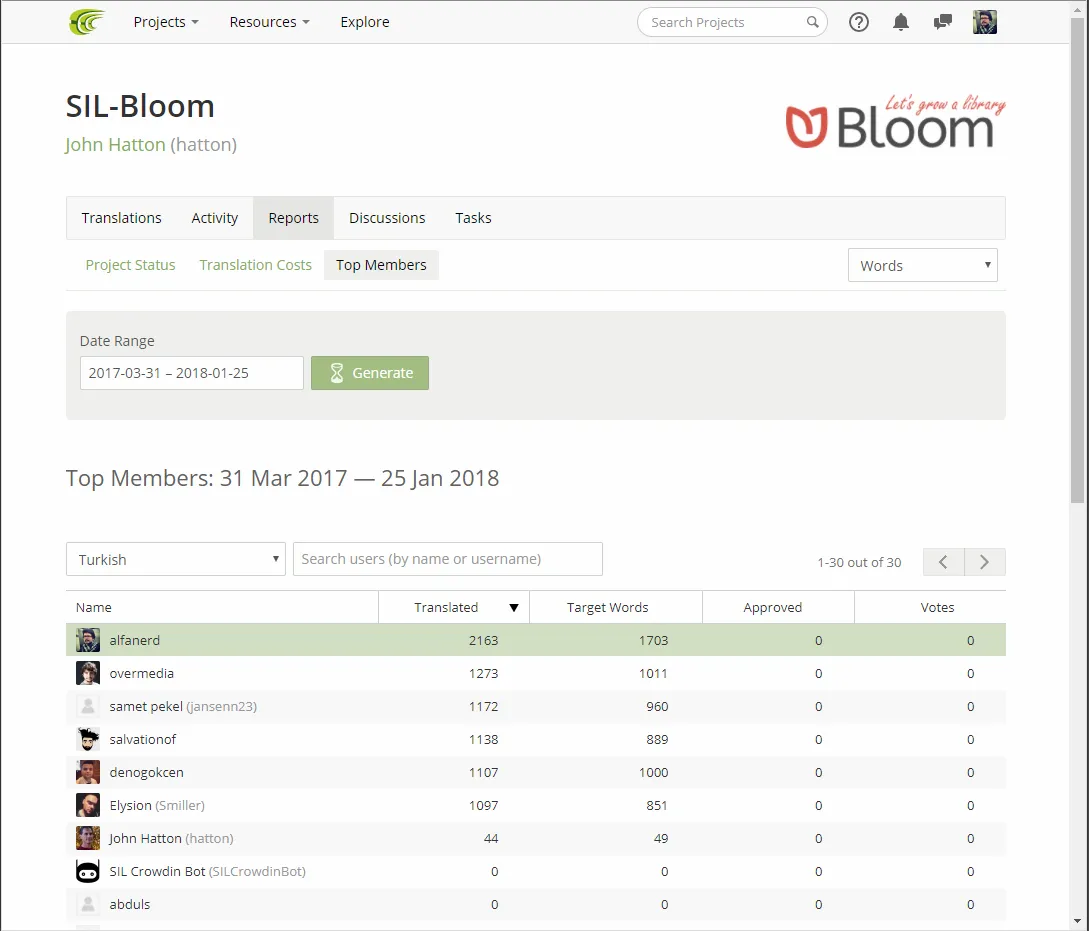Open abduls member name

pos(130,904)
